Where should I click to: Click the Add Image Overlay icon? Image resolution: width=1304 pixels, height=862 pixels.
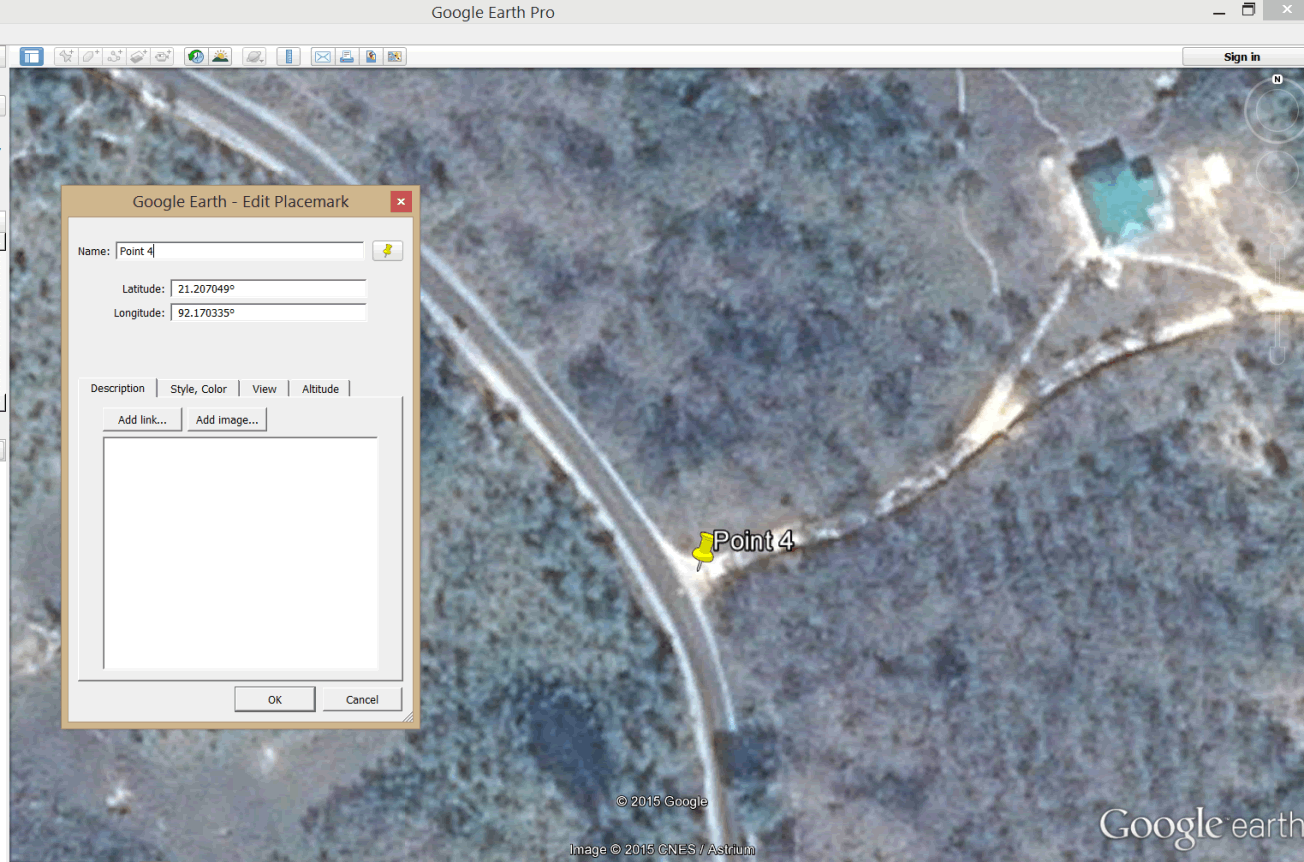pos(138,56)
